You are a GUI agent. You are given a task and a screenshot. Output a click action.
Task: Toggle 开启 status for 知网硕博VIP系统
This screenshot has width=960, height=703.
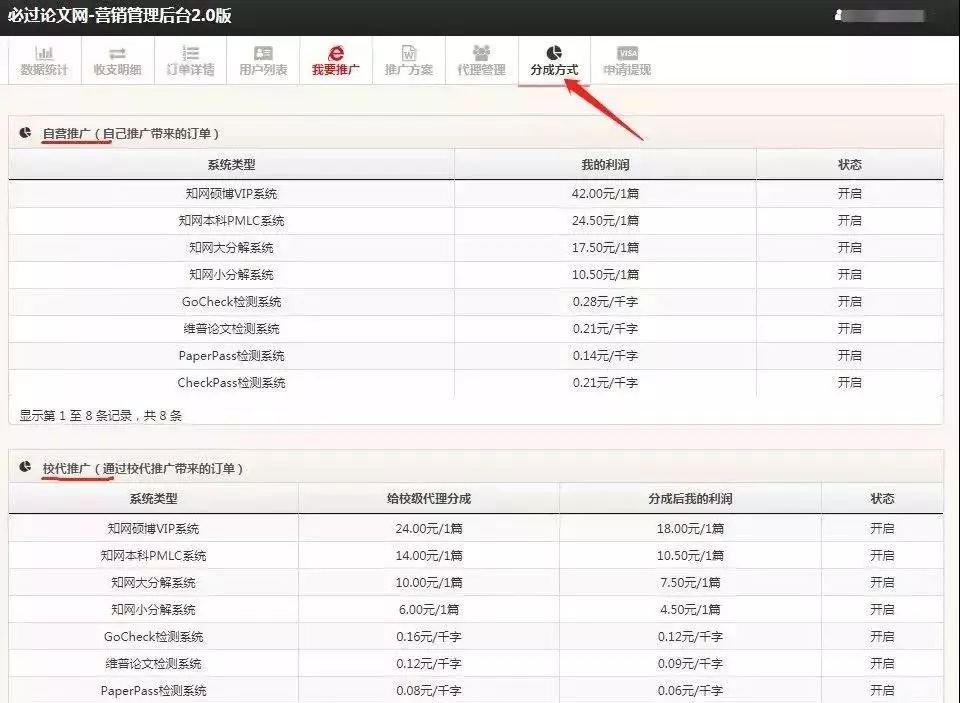coord(849,193)
